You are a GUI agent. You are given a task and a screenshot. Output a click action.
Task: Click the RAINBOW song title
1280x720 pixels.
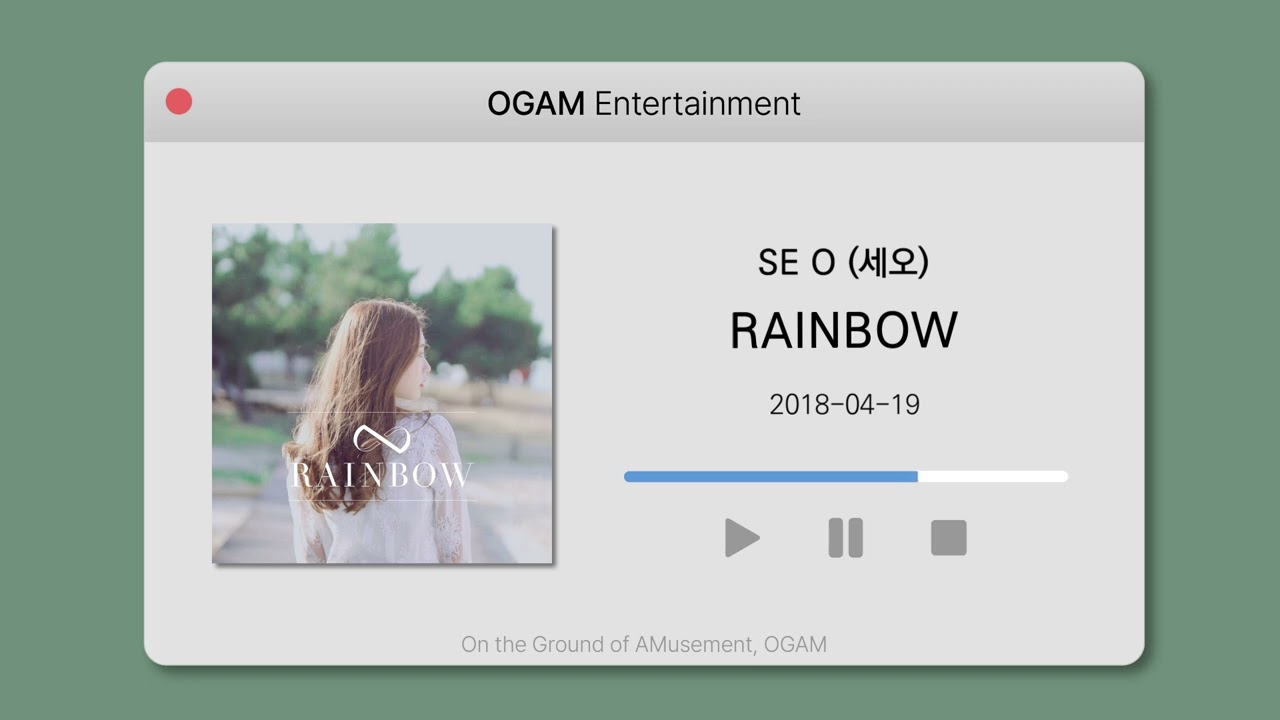coord(844,331)
